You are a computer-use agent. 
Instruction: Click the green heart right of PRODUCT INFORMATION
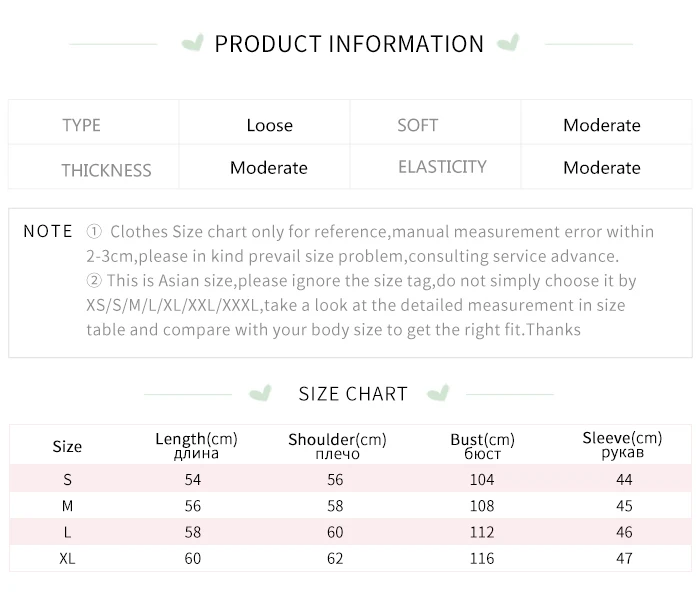tap(508, 42)
